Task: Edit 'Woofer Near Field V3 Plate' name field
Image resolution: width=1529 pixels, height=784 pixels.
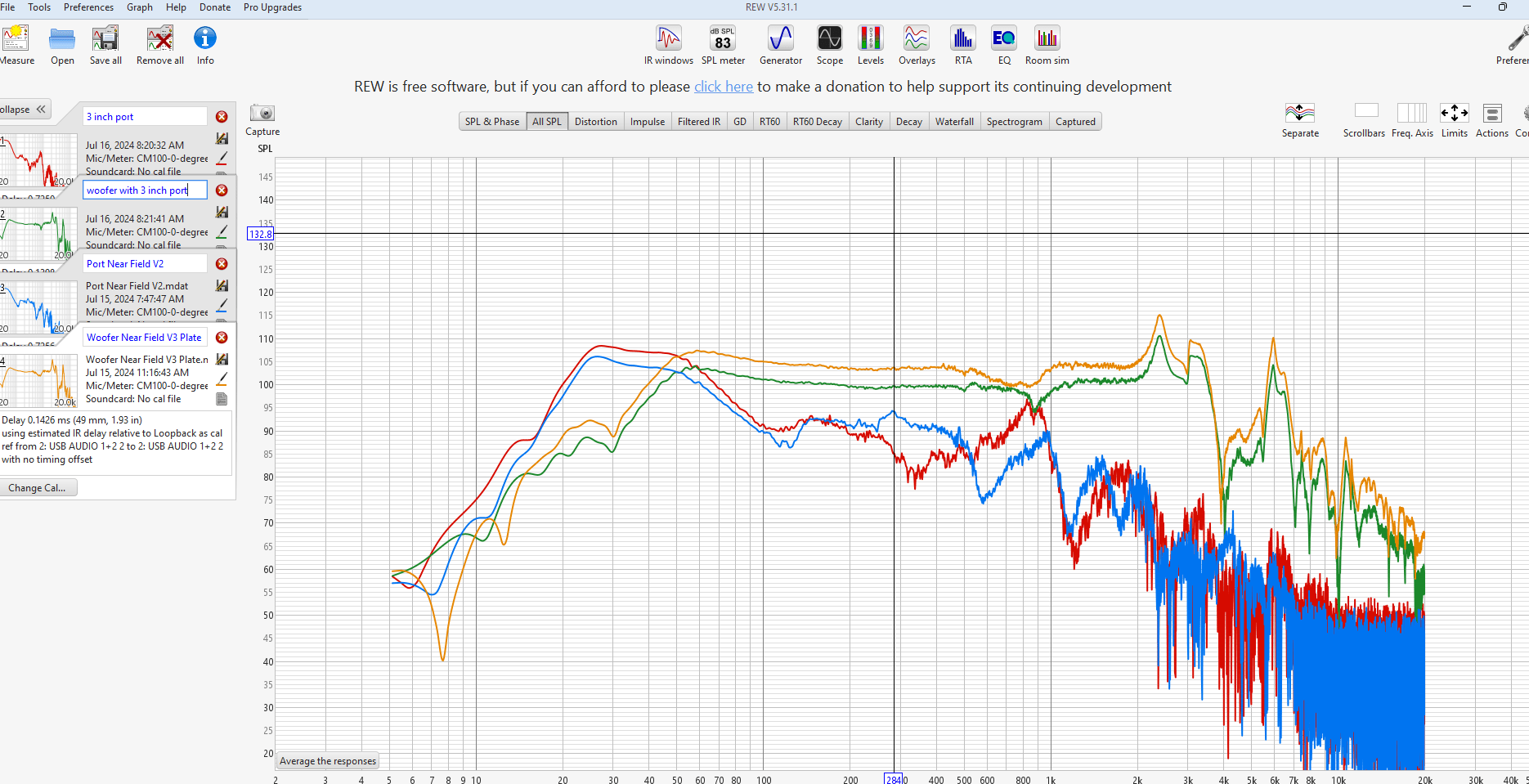Action: click(145, 338)
